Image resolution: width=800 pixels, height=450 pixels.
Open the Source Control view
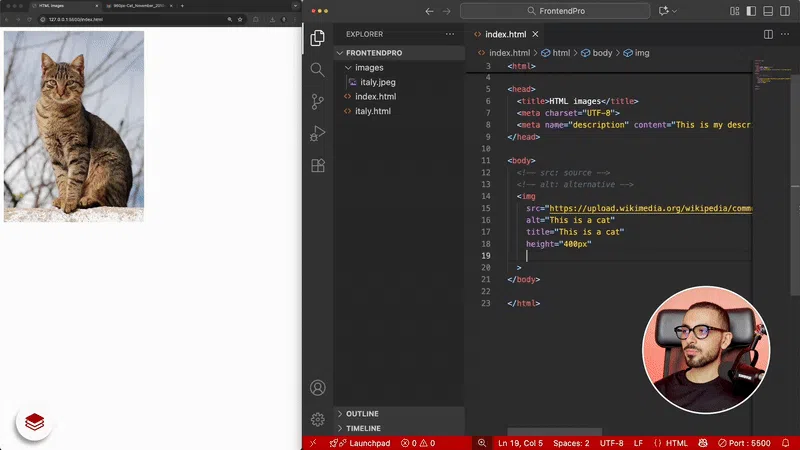[318, 101]
